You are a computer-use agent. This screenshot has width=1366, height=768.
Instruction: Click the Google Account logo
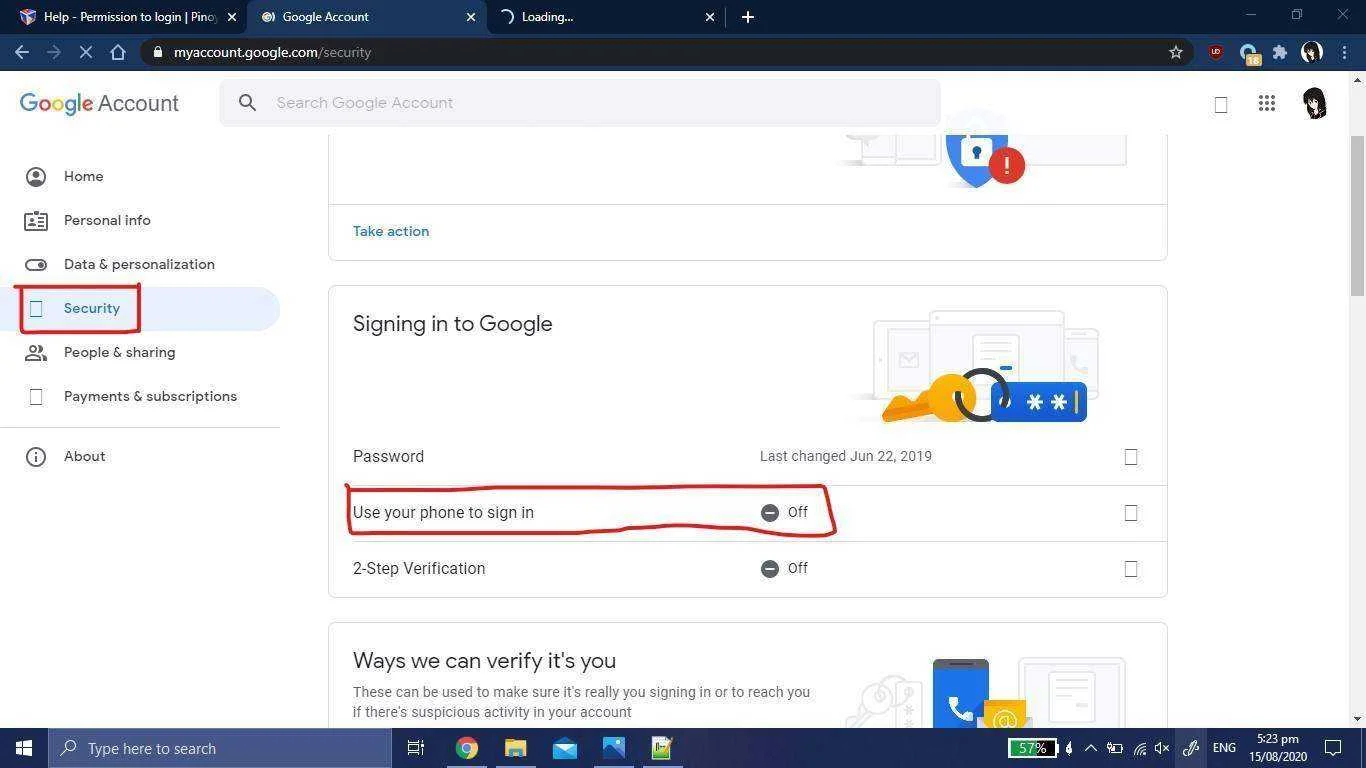coord(99,103)
